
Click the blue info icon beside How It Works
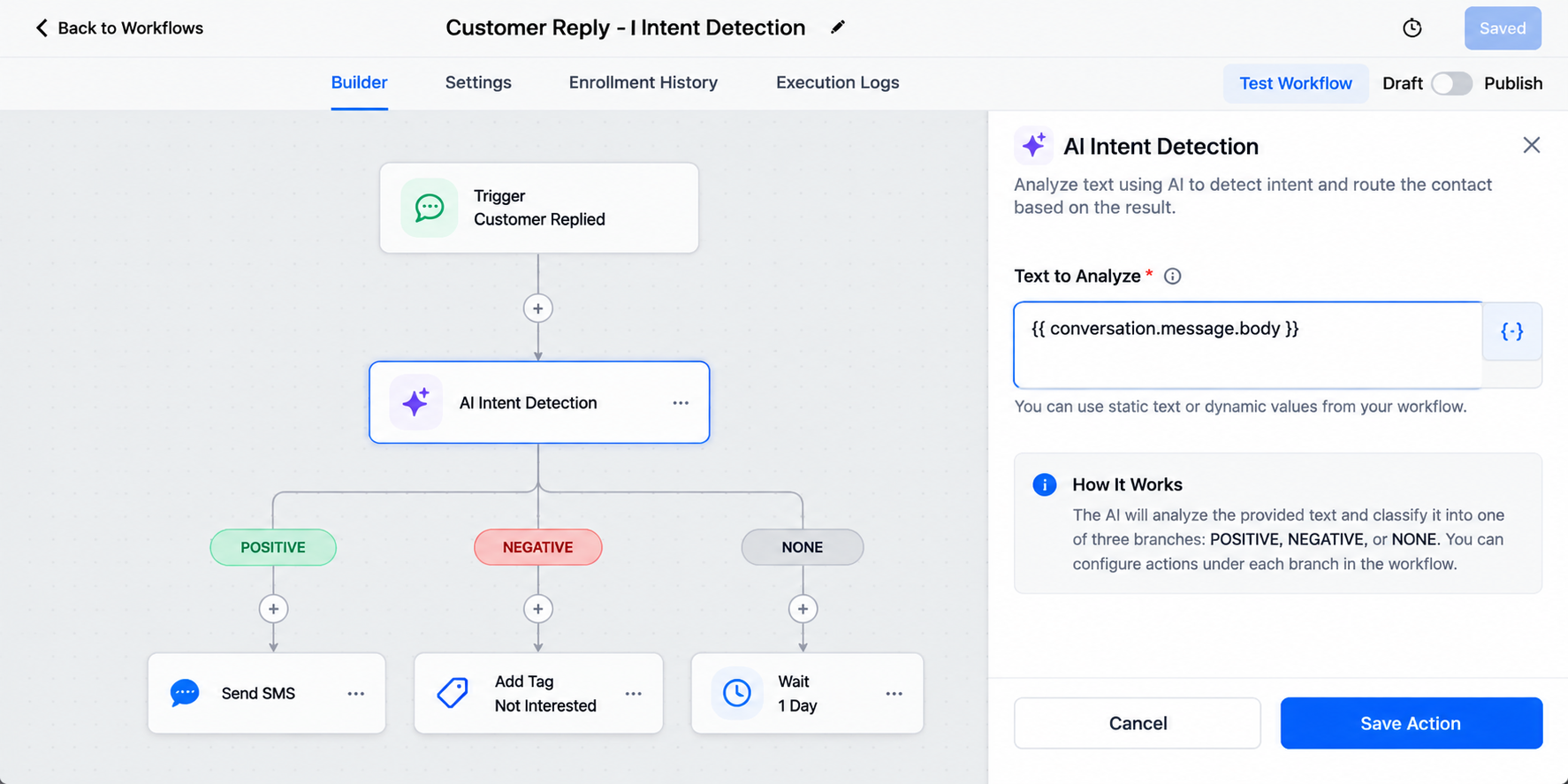[1045, 484]
